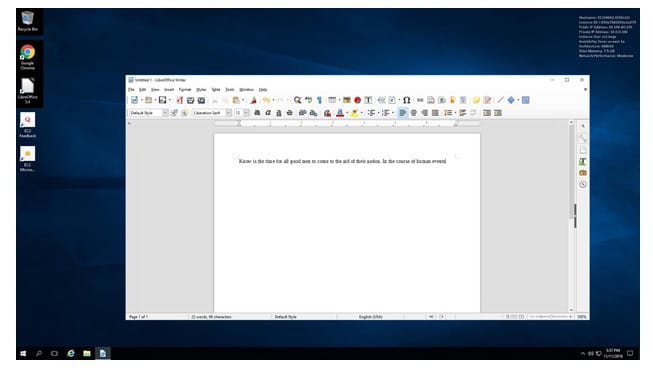The height and width of the screenshot is (371, 653).
Task: Click the blue diamond basic shapes icon
Action: [511, 100]
